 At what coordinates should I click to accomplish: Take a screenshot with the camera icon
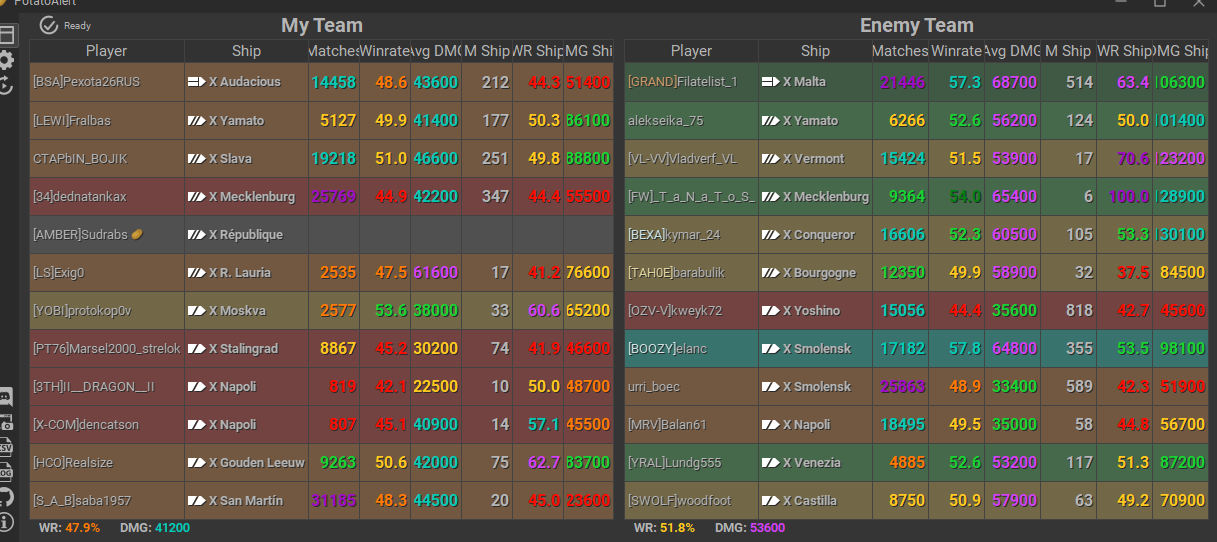point(7,422)
